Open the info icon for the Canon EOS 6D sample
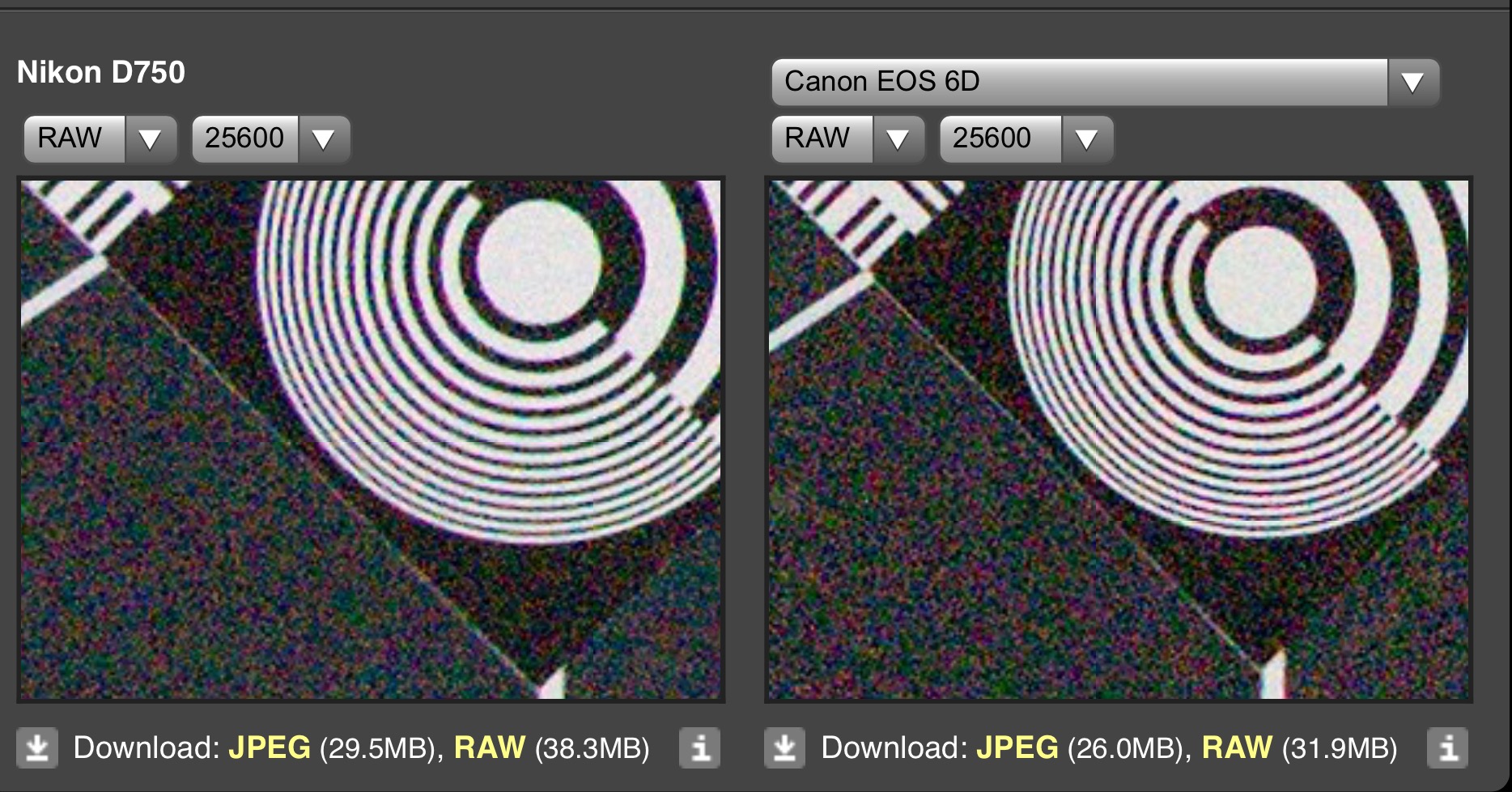This screenshot has height=792, width=1512. 1447,747
